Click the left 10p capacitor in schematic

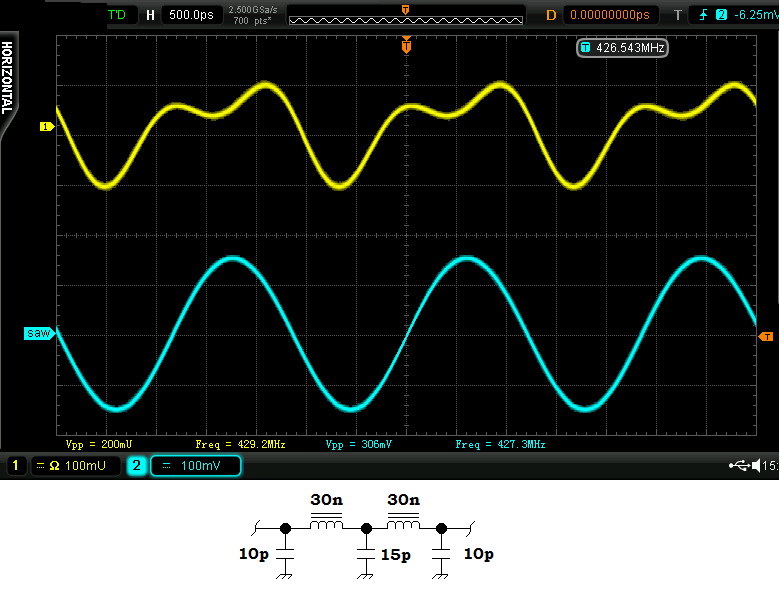(285, 554)
